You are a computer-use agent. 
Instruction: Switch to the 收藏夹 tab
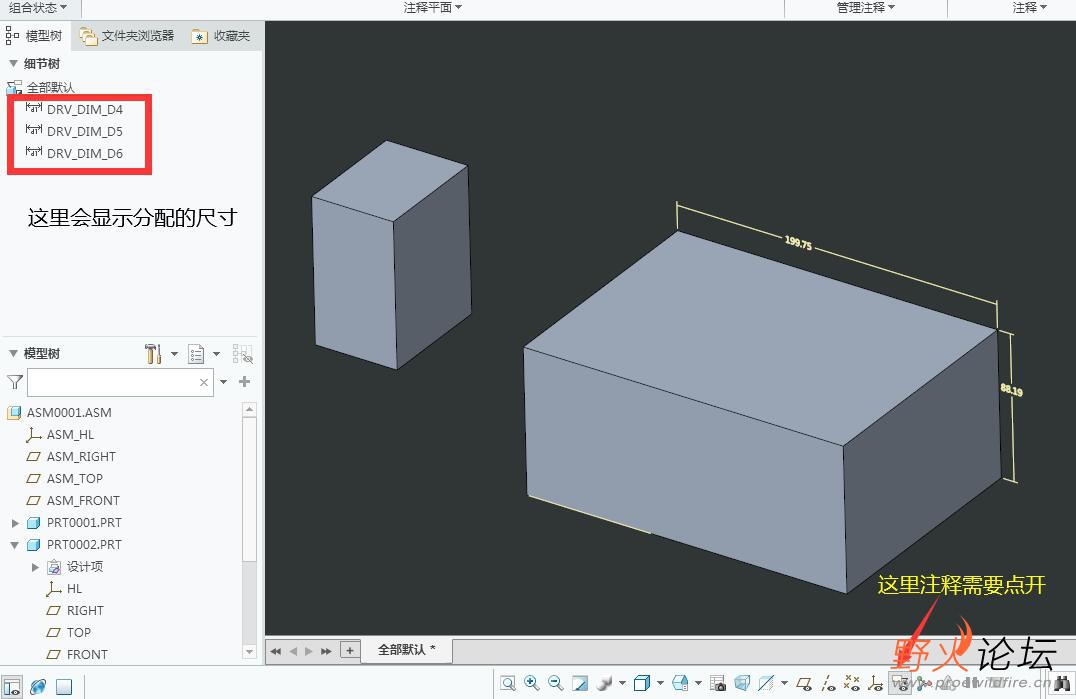click(x=221, y=36)
